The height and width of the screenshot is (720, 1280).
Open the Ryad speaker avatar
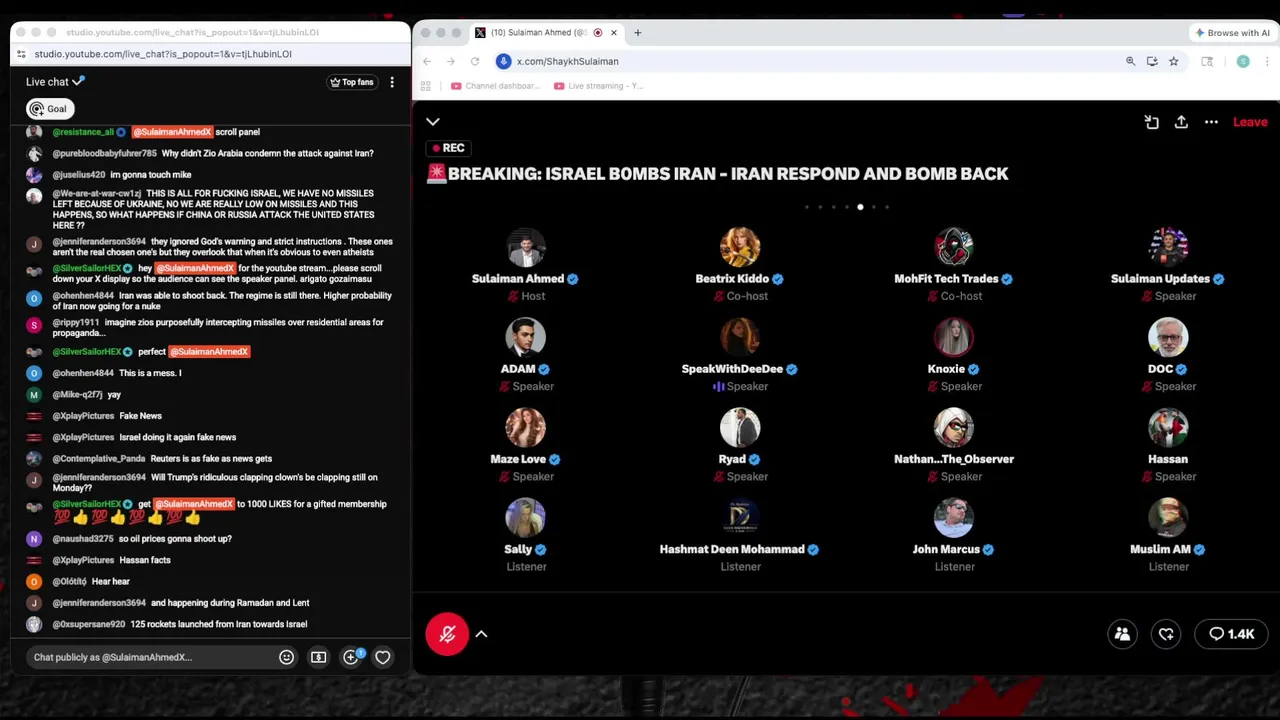(x=740, y=427)
